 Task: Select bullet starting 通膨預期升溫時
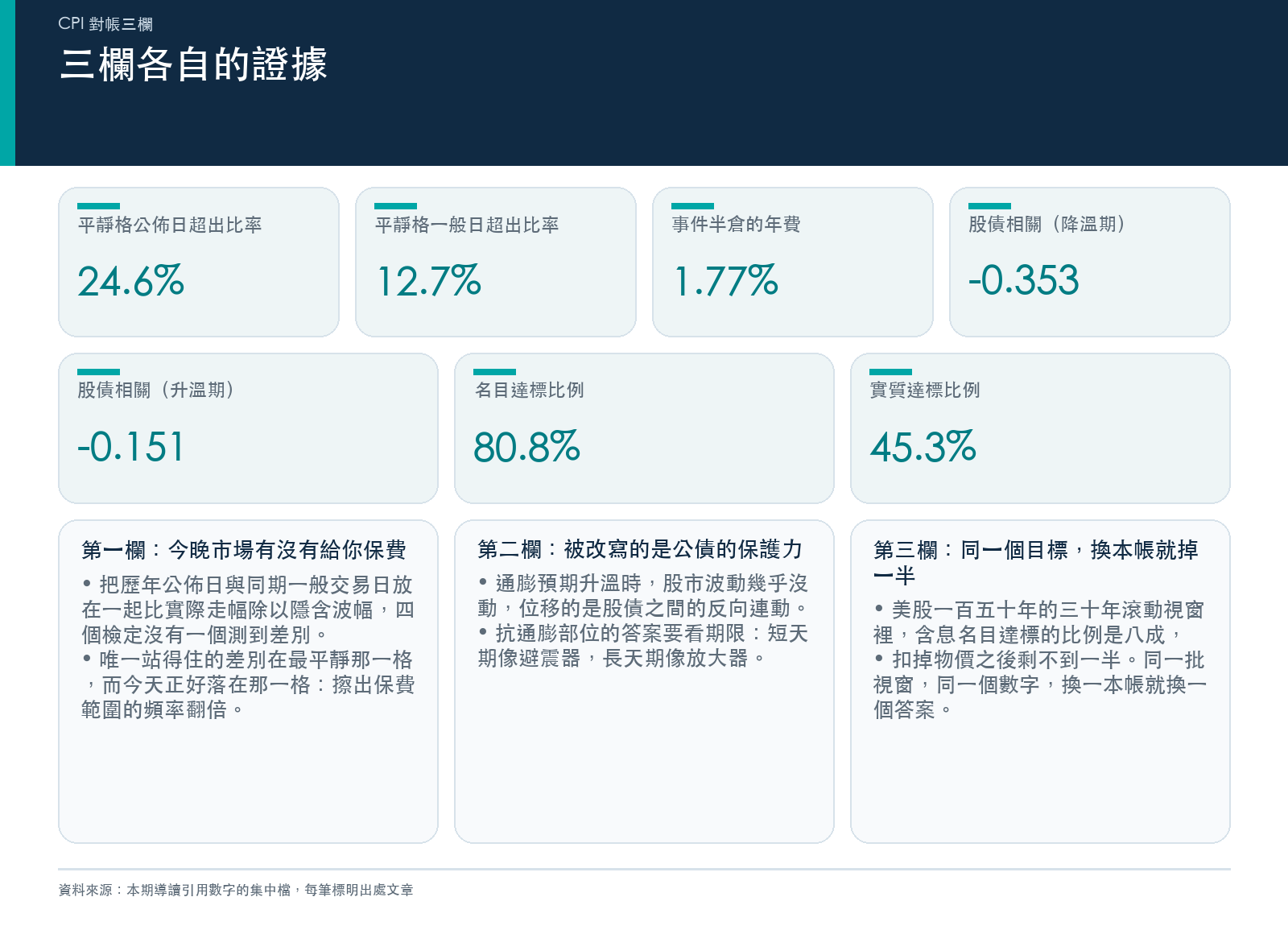coord(642,595)
